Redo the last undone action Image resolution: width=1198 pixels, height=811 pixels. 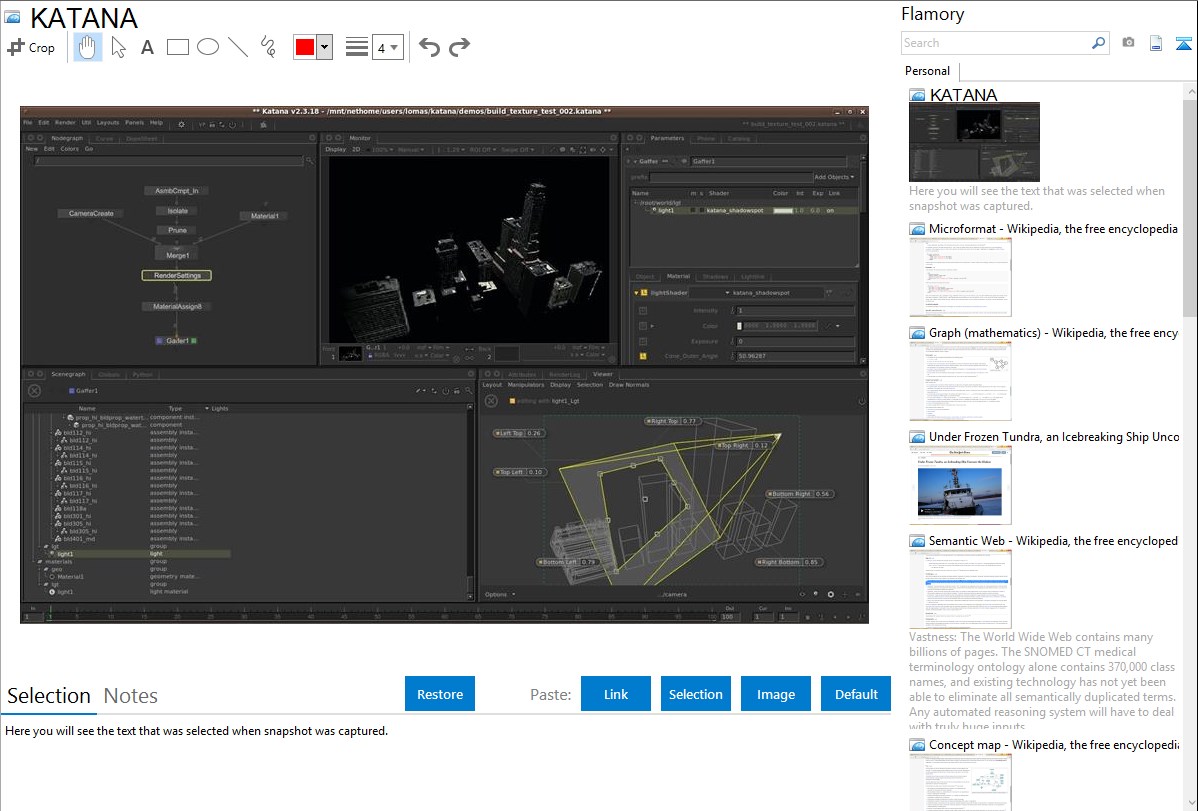(459, 47)
